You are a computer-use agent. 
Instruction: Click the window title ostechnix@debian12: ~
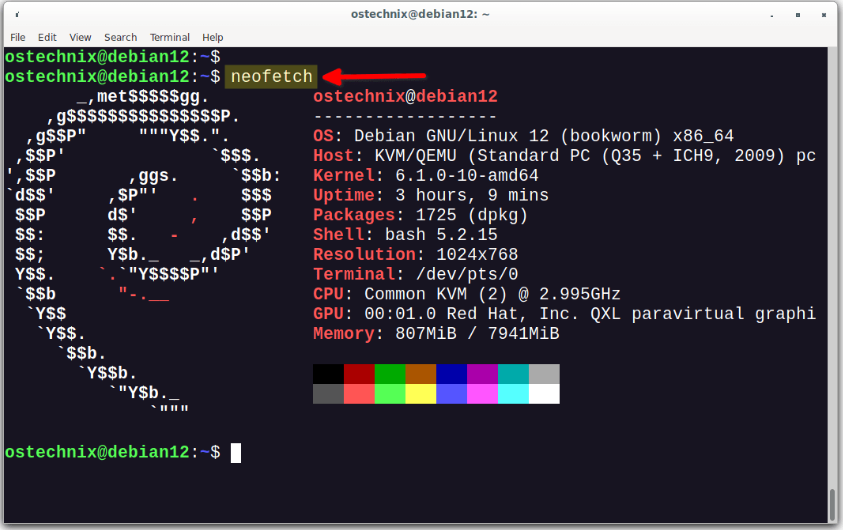click(420, 15)
